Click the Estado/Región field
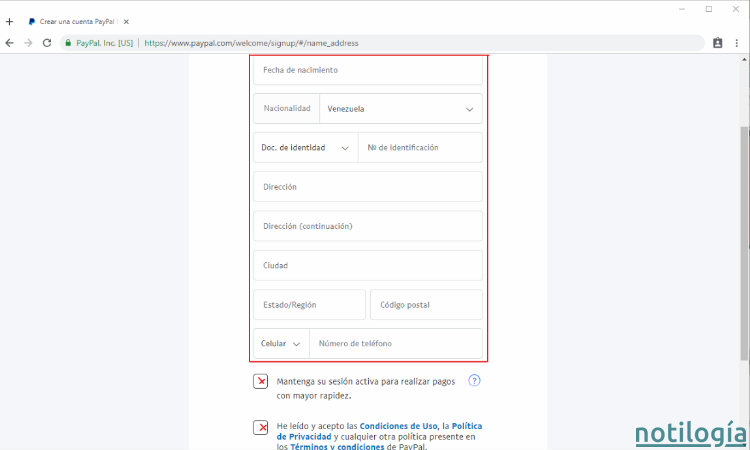Screen dimensions: 750x450 point(309,305)
